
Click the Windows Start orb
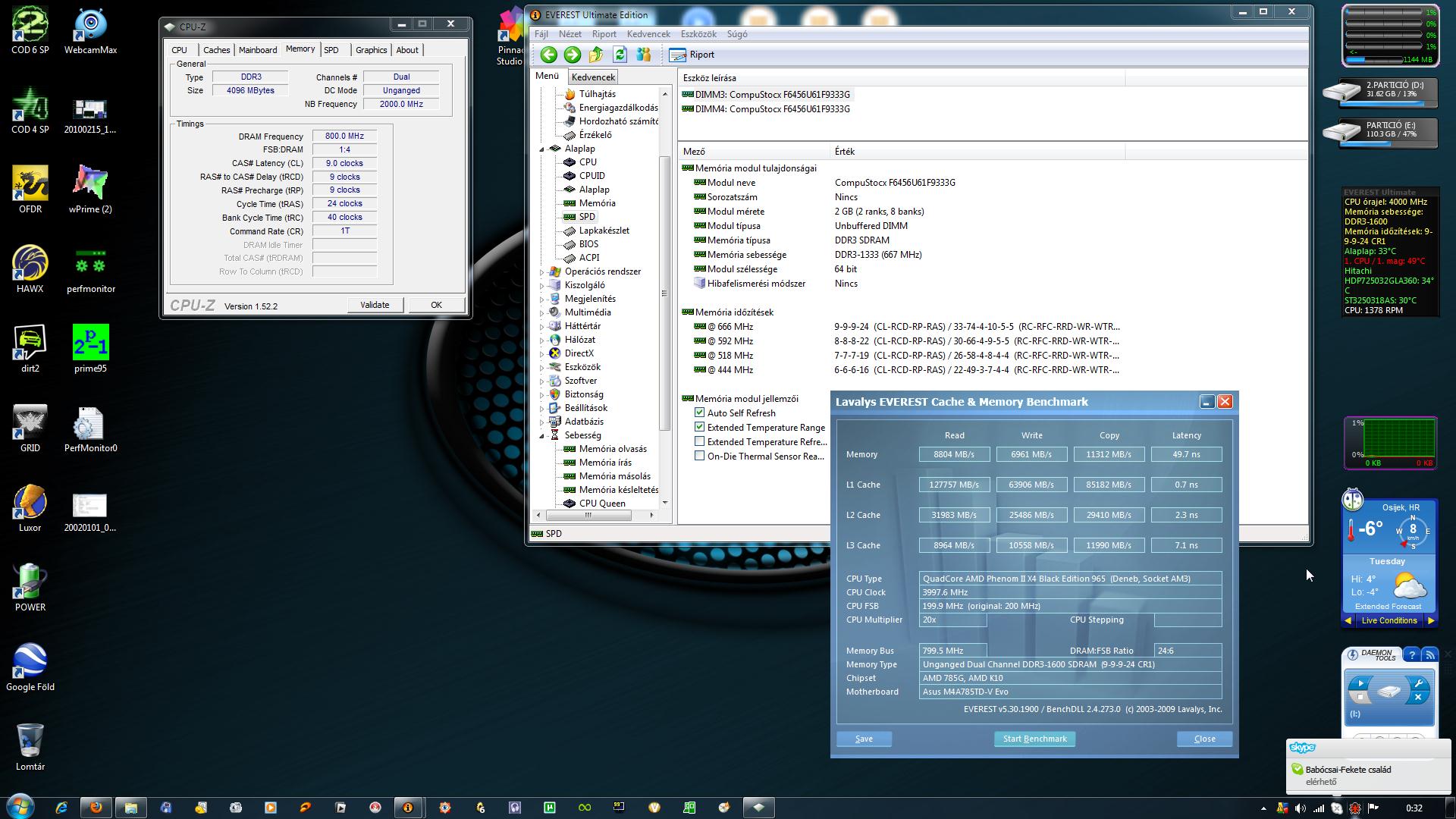coord(20,807)
